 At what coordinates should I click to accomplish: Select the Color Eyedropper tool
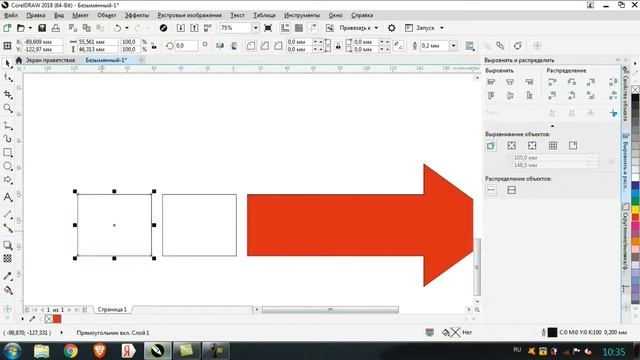pos(7,276)
